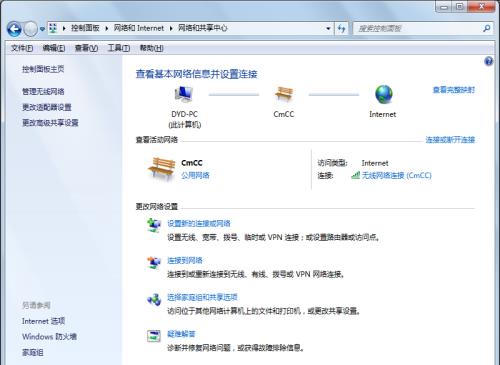Image resolution: width=500 pixels, height=365 pixels.
Task: Click the 疑难解答 troubleshoot icon
Action: coord(154,336)
